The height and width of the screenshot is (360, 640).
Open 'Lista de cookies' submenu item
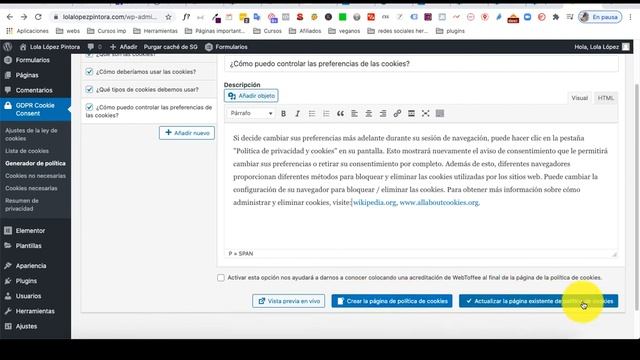(27, 151)
